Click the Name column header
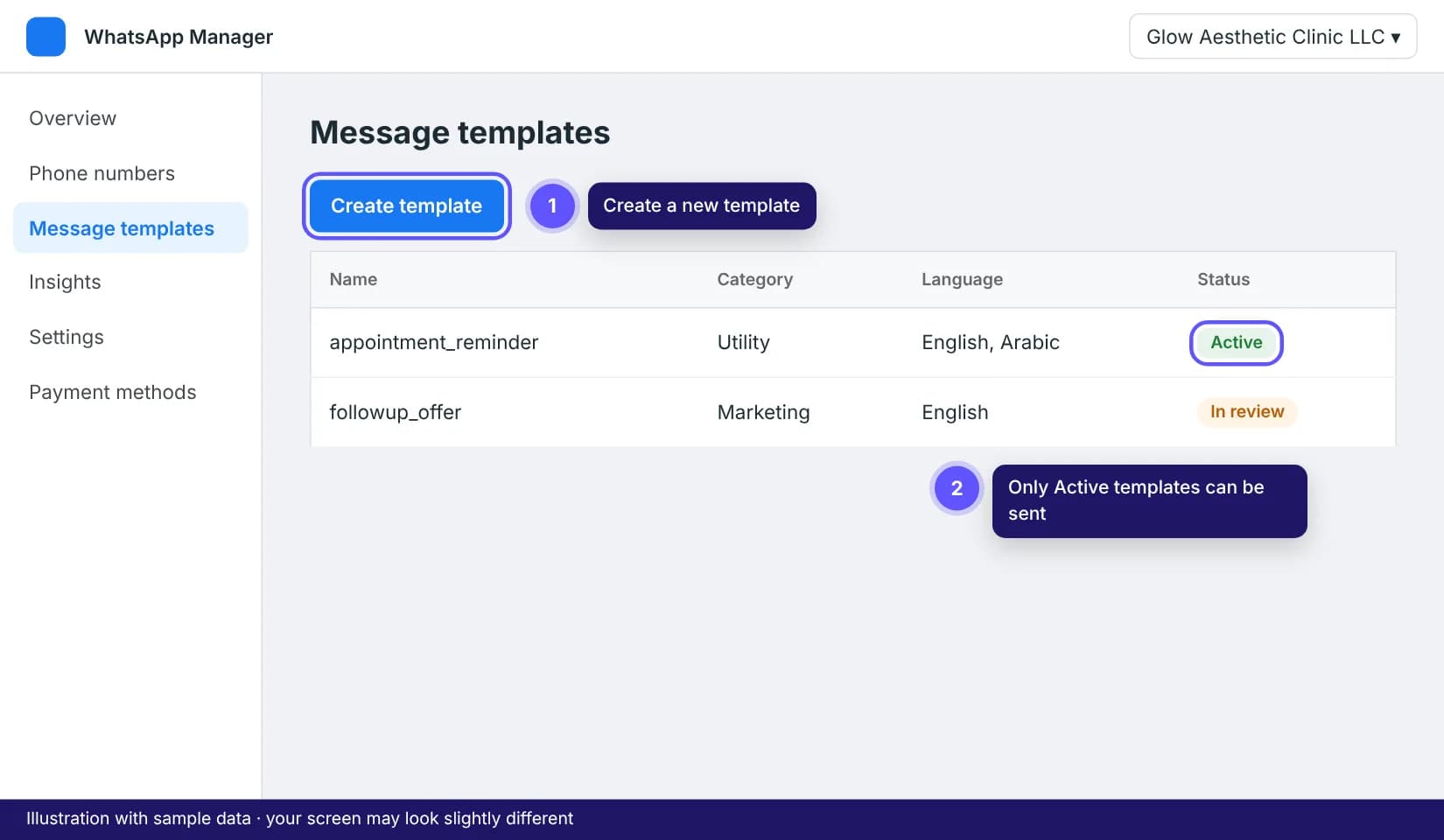The width and height of the screenshot is (1444, 840). click(x=354, y=279)
